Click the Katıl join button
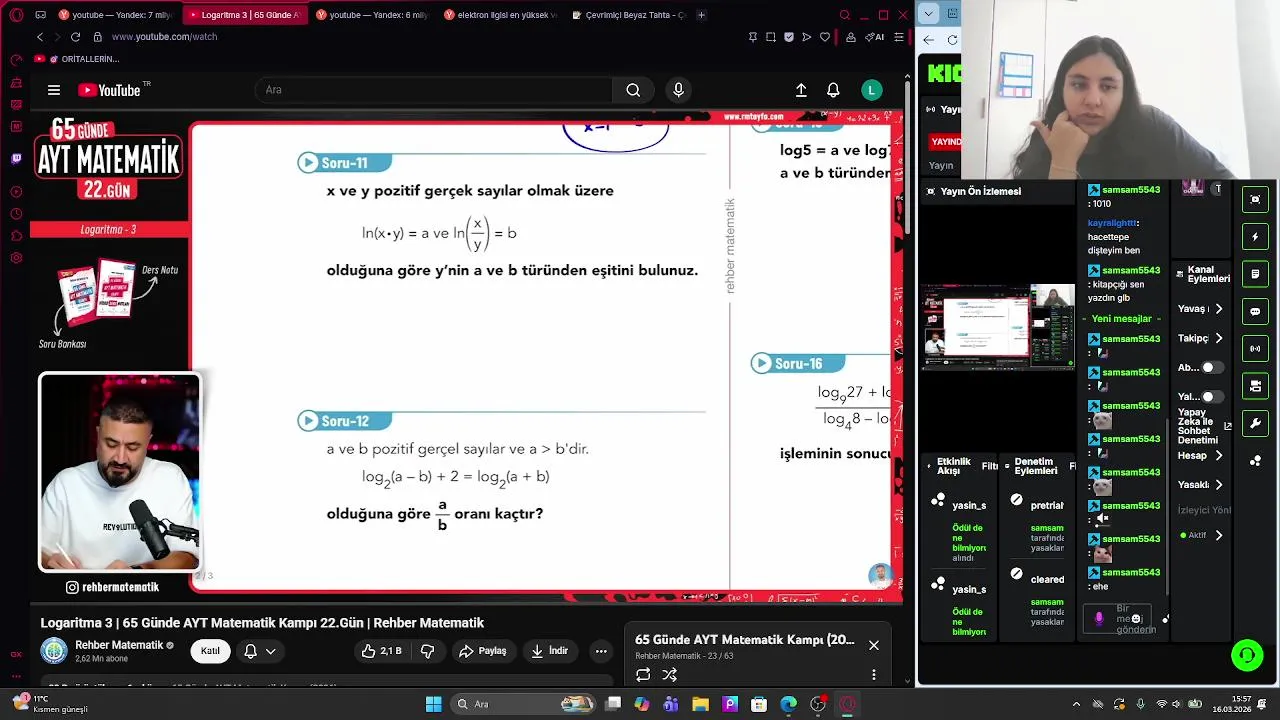The height and width of the screenshot is (720, 1280). (x=210, y=651)
